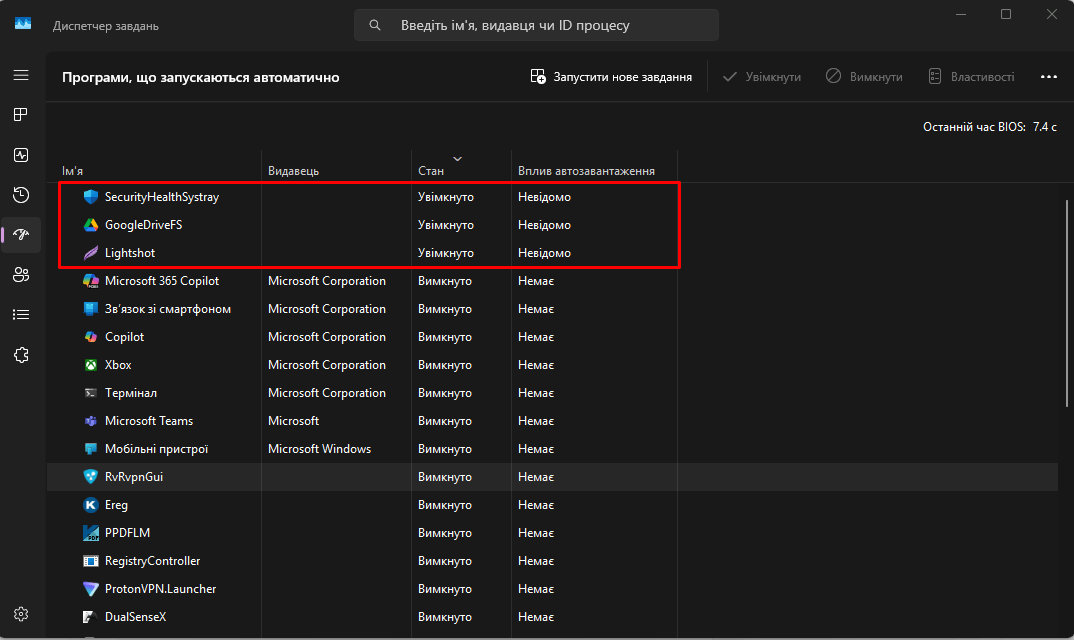Click Вимкнуто status in RegistryController row
This screenshot has height=640, width=1074.
(x=445, y=561)
